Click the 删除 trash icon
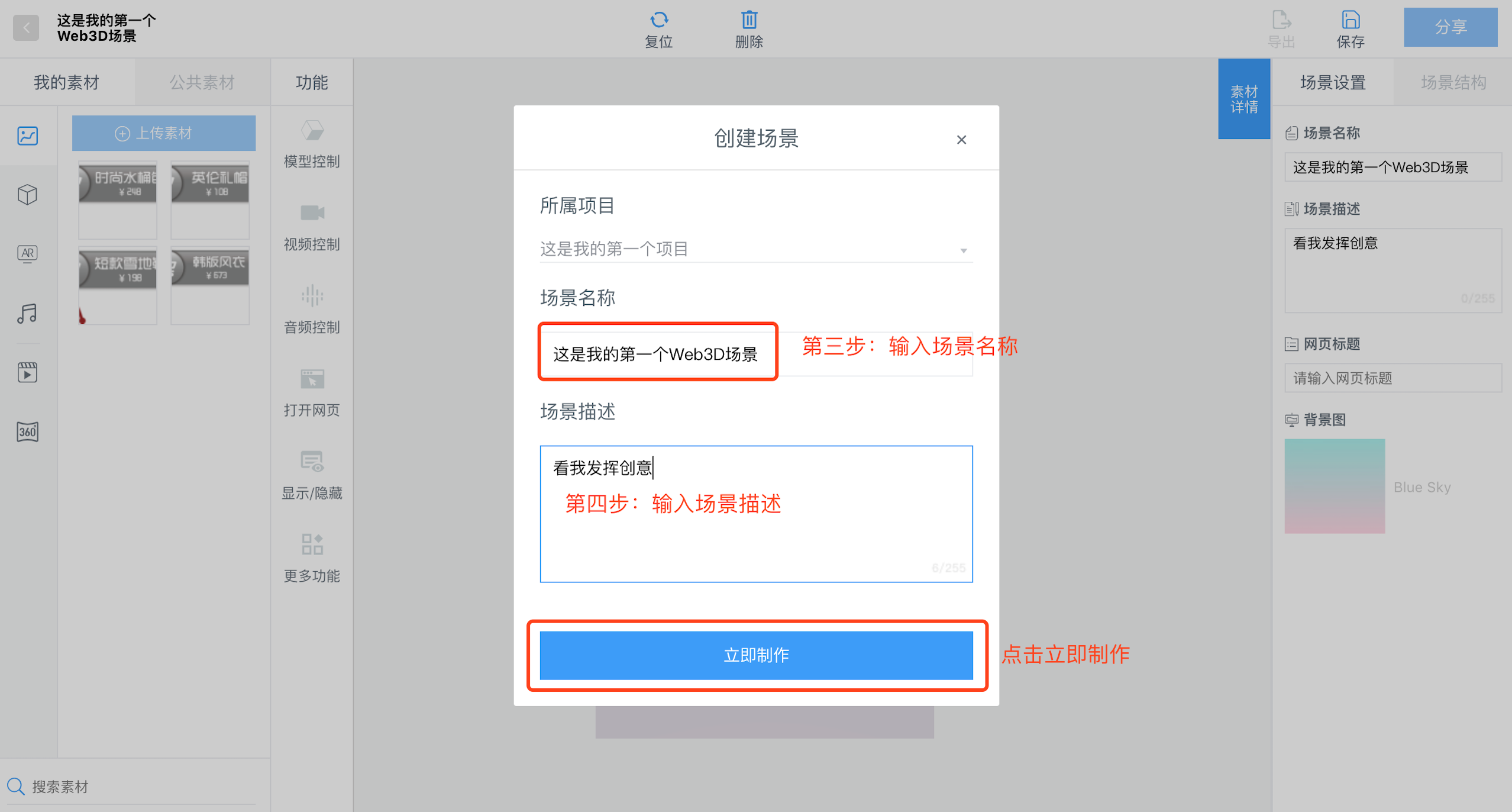 [749, 20]
